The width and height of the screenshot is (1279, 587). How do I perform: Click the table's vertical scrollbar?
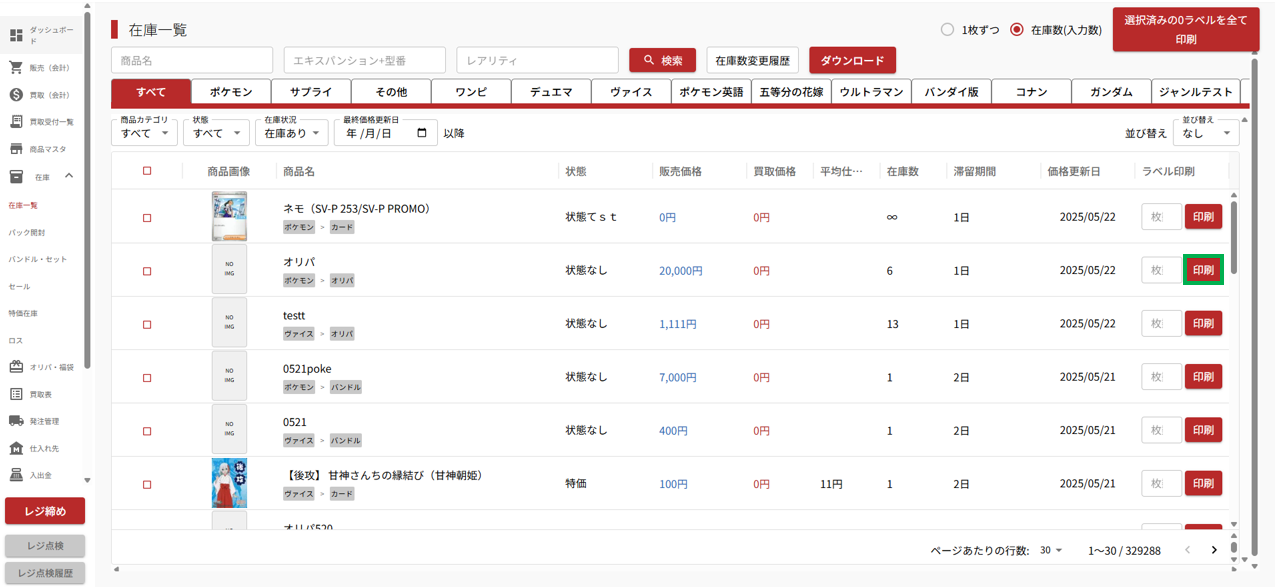click(x=1234, y=237)
